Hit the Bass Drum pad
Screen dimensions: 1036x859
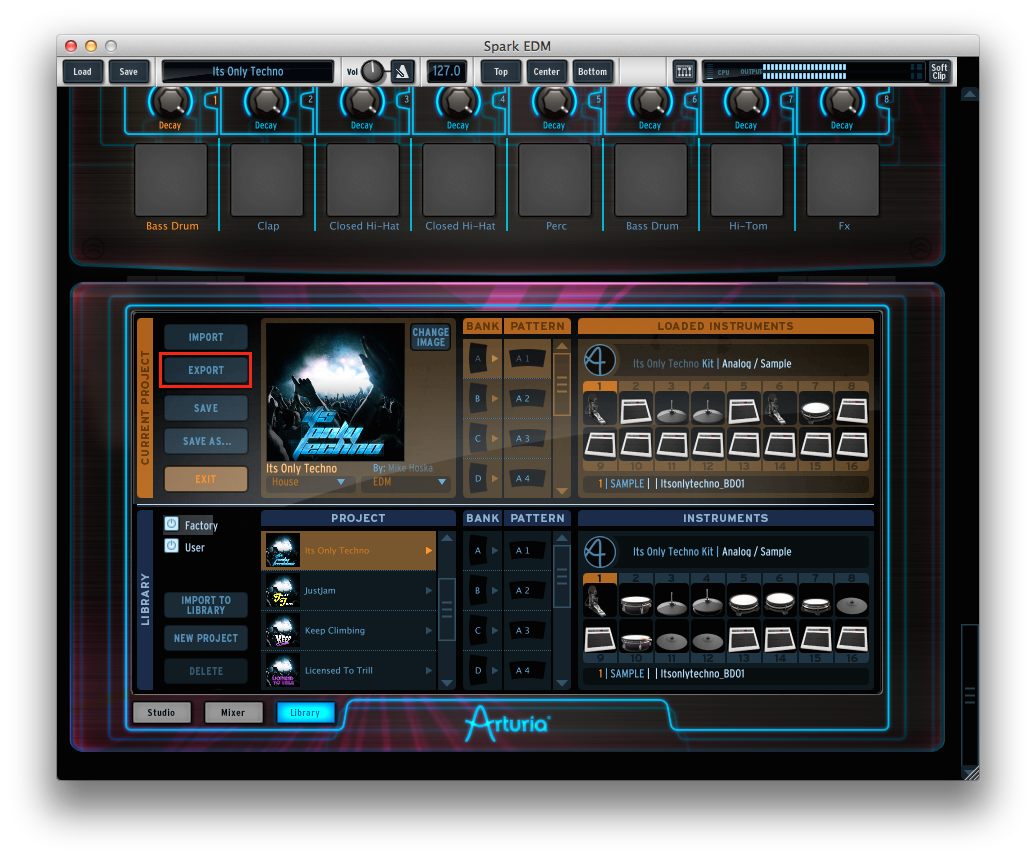tap(171, 180)
